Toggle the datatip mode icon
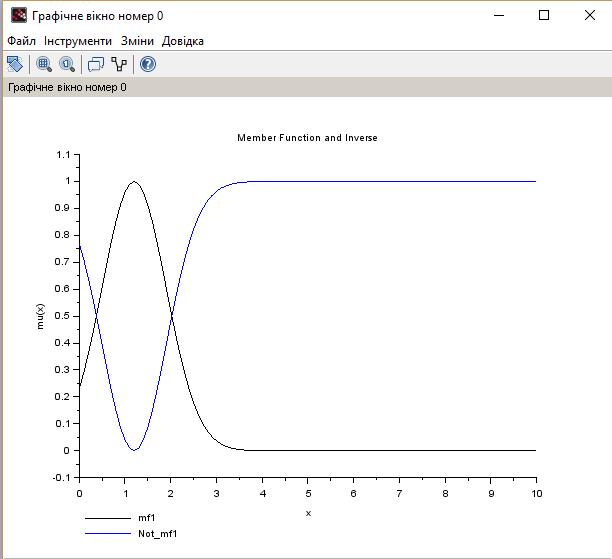The image size is (612, 559). [x=96, y=64]
